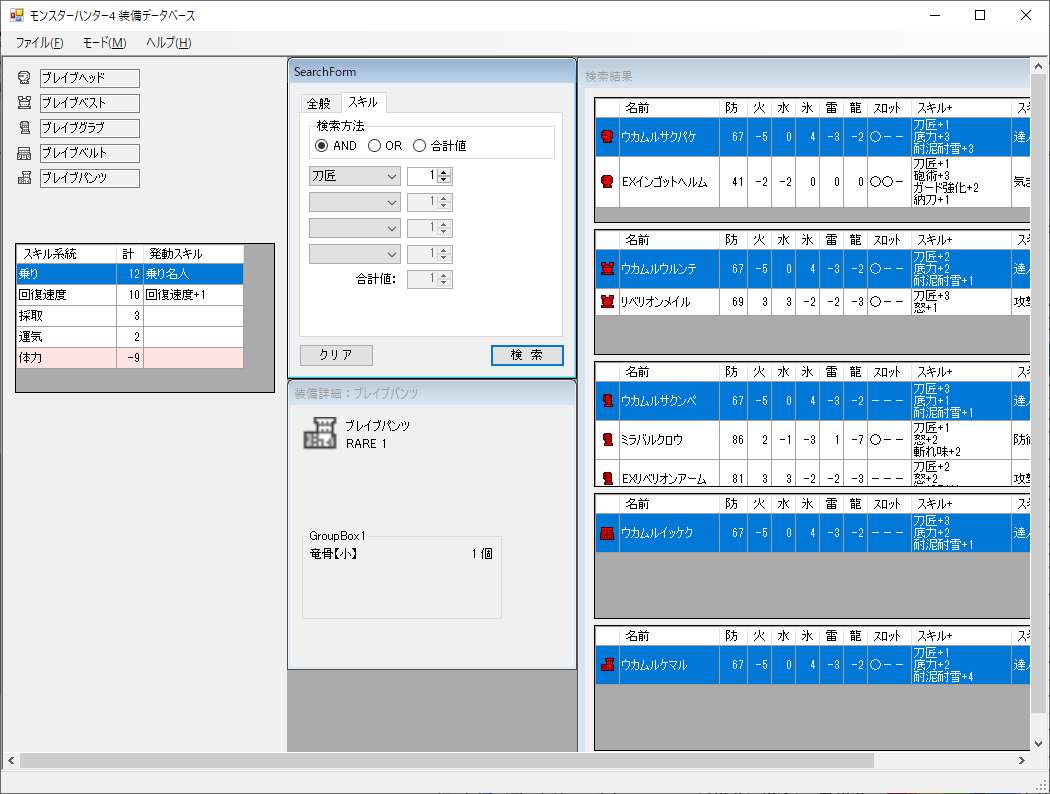
Task: Click the red helmet icon for ウカムルサクパケ
Action: (606, 137)
